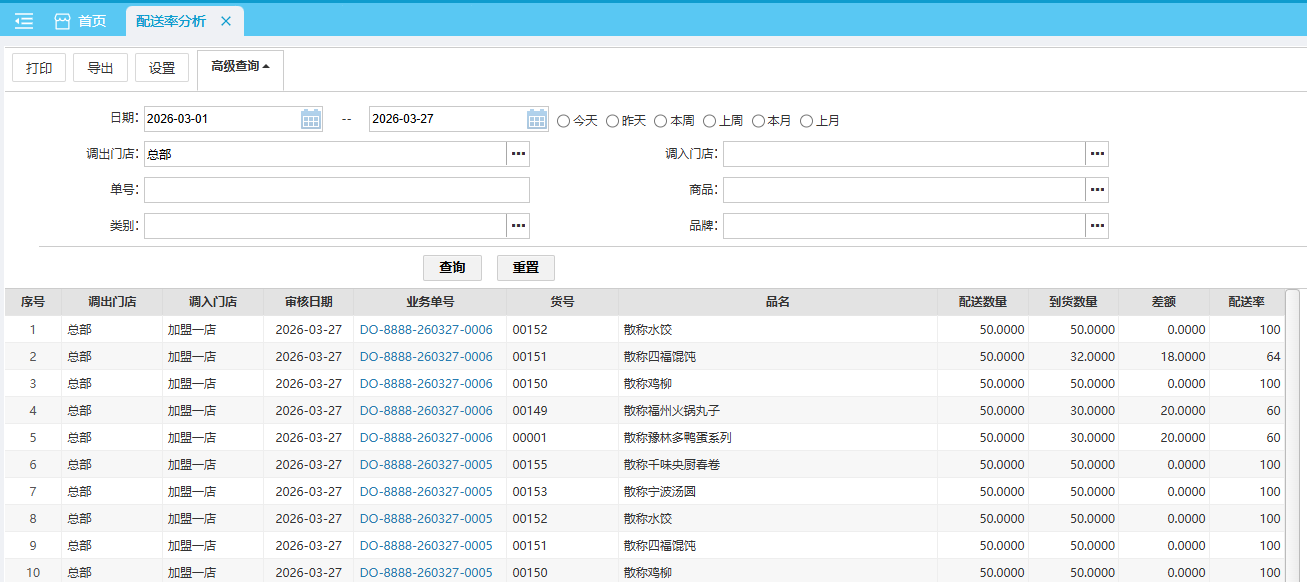The image size is (1307, 582).
Task: Click the 单号 input field
Action: pos(336,190)
